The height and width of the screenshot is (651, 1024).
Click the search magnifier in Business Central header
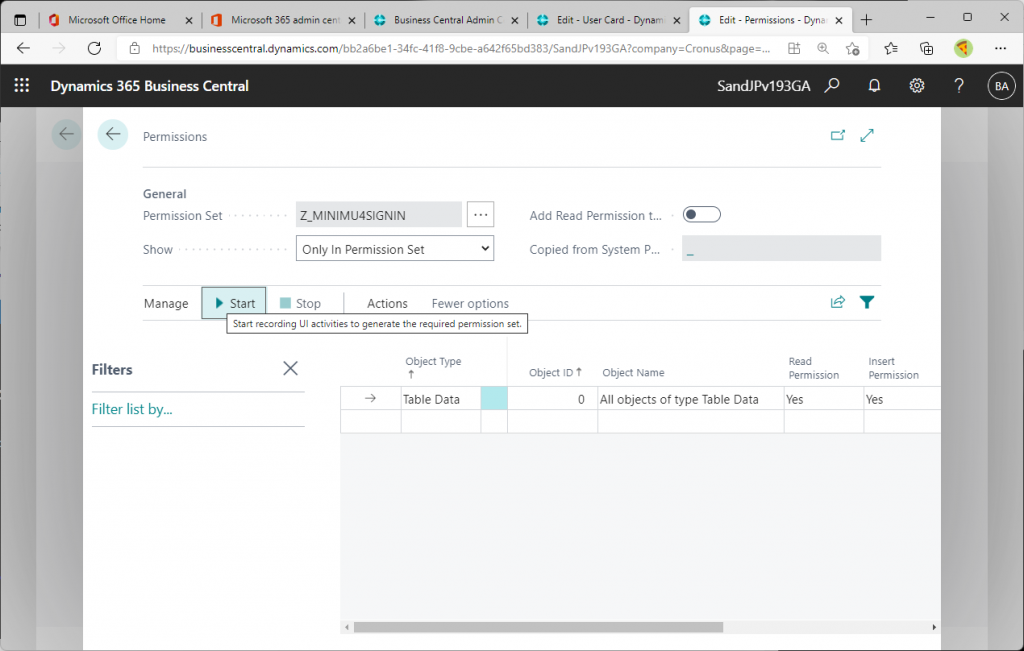click(x=832, y=86)
